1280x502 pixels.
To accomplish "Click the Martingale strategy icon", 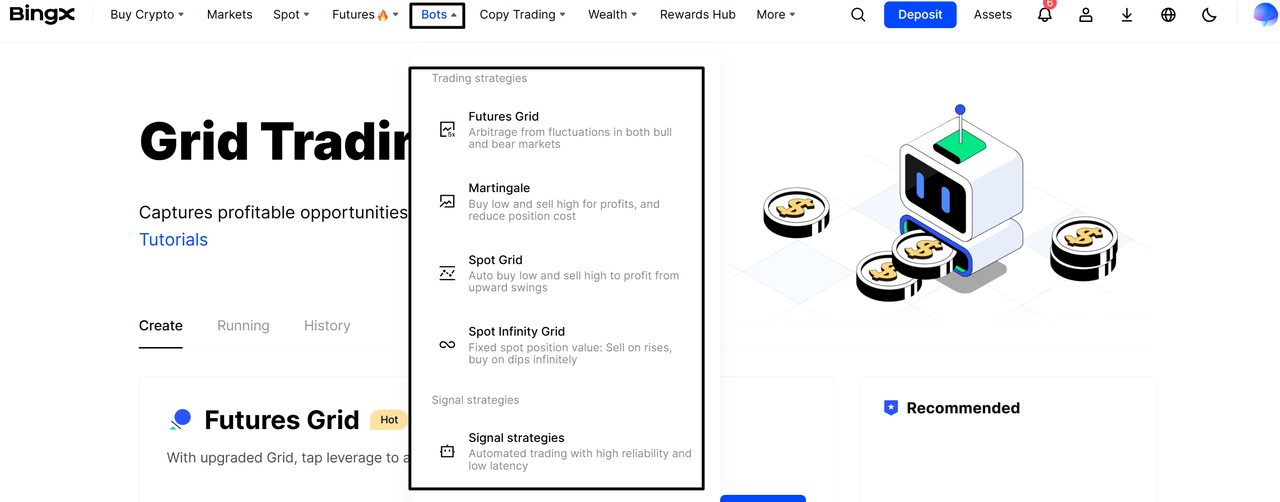I will (x=447, y=201).
